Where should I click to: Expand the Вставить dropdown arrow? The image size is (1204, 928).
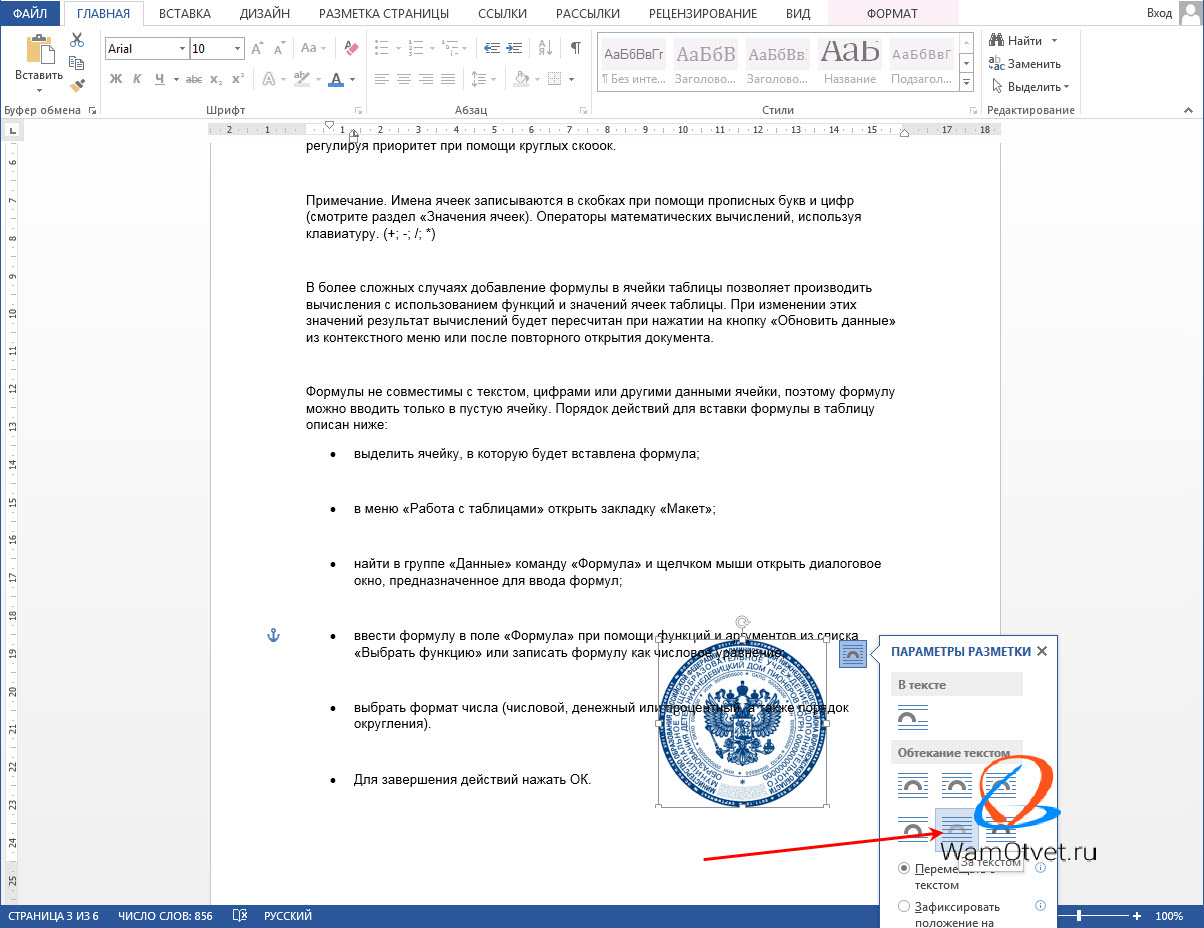pos(39,91)
